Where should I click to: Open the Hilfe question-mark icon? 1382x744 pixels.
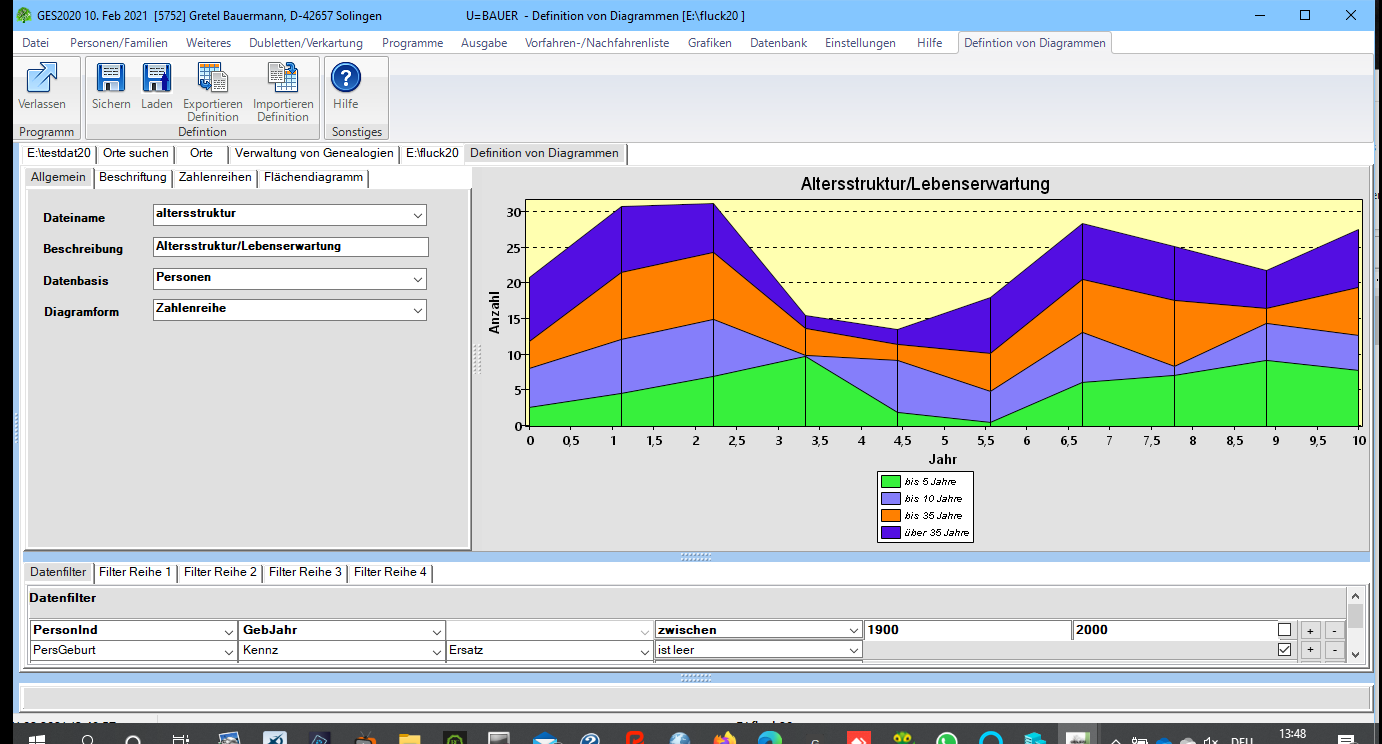[345, 78]
